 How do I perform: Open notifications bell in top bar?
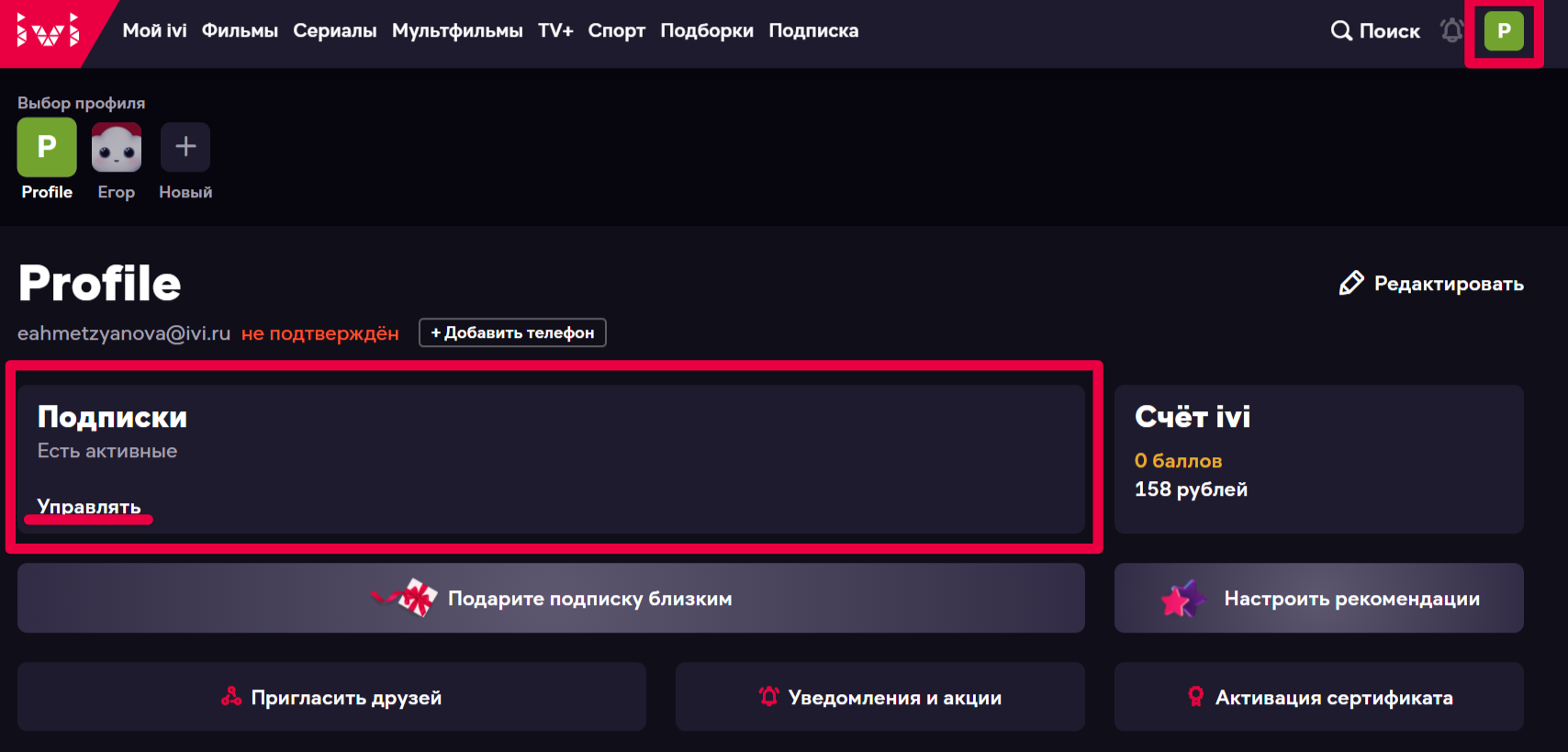pyautogui.click(x=1451, y=31)
